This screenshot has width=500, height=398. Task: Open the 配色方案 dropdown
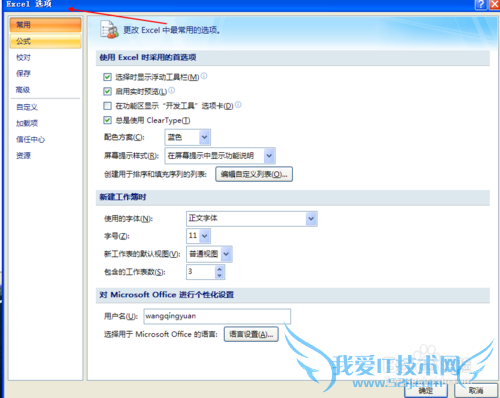(x=188, y=137)
